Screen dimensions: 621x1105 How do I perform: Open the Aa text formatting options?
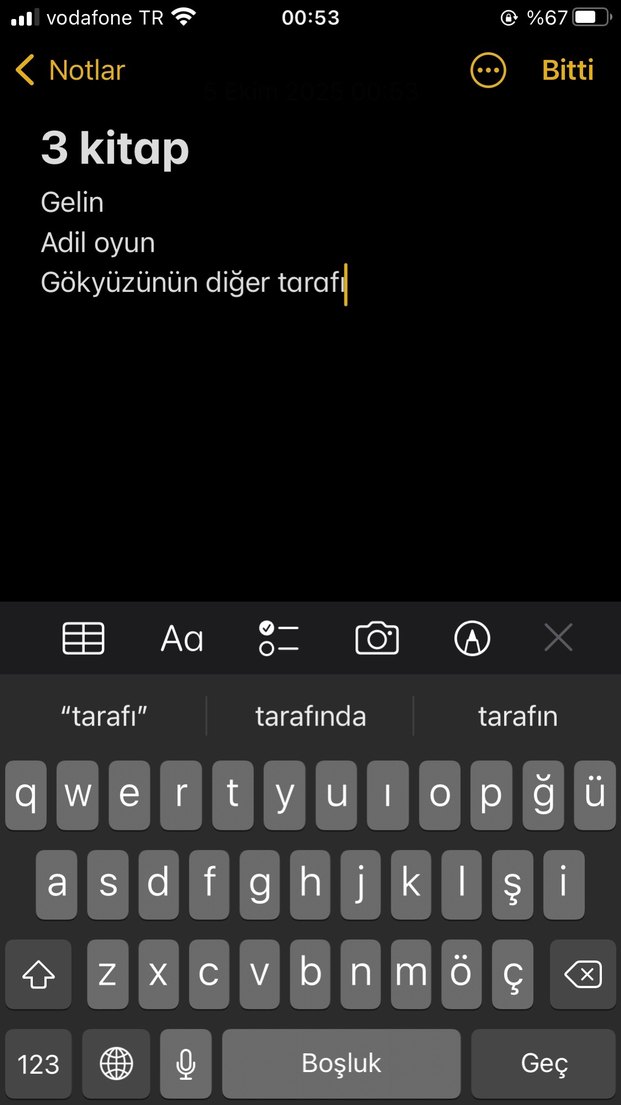[x=182, y=639]
